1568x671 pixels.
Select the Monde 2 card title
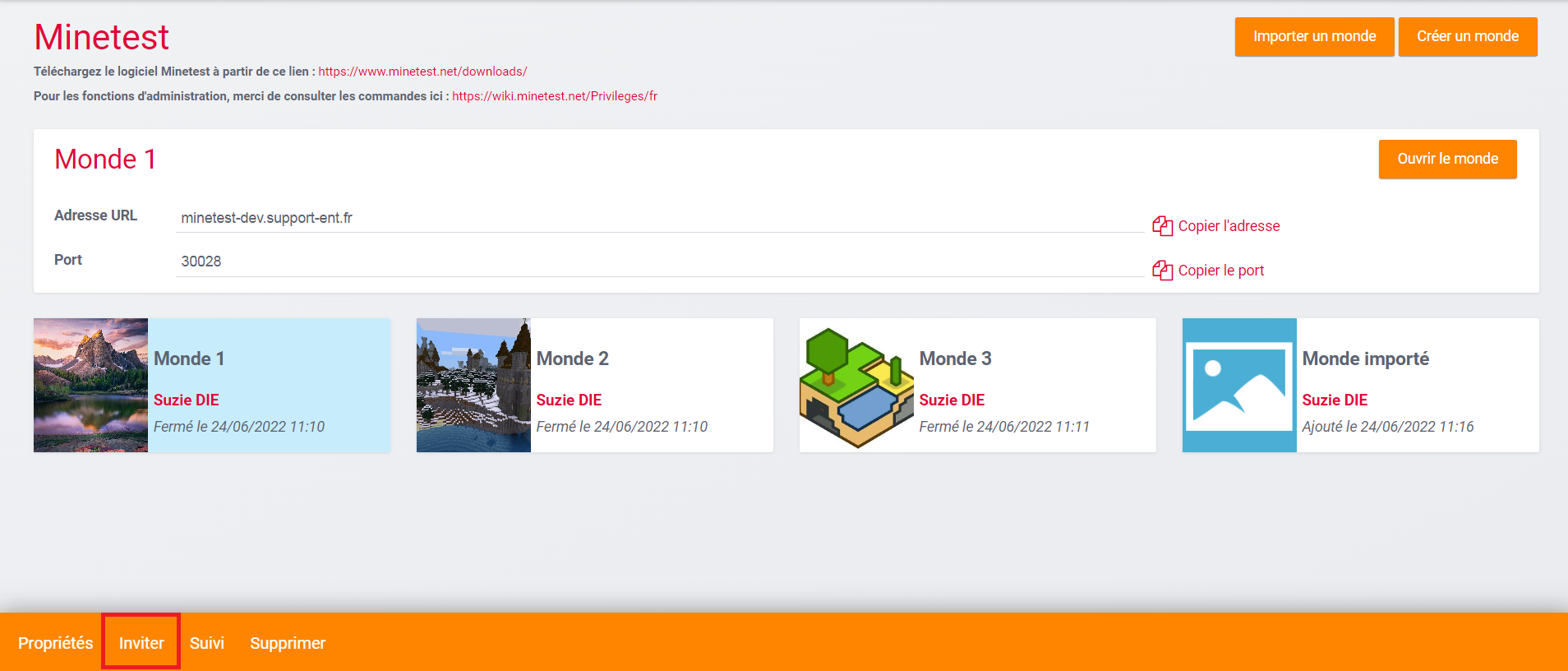click(x=572, y=359)
